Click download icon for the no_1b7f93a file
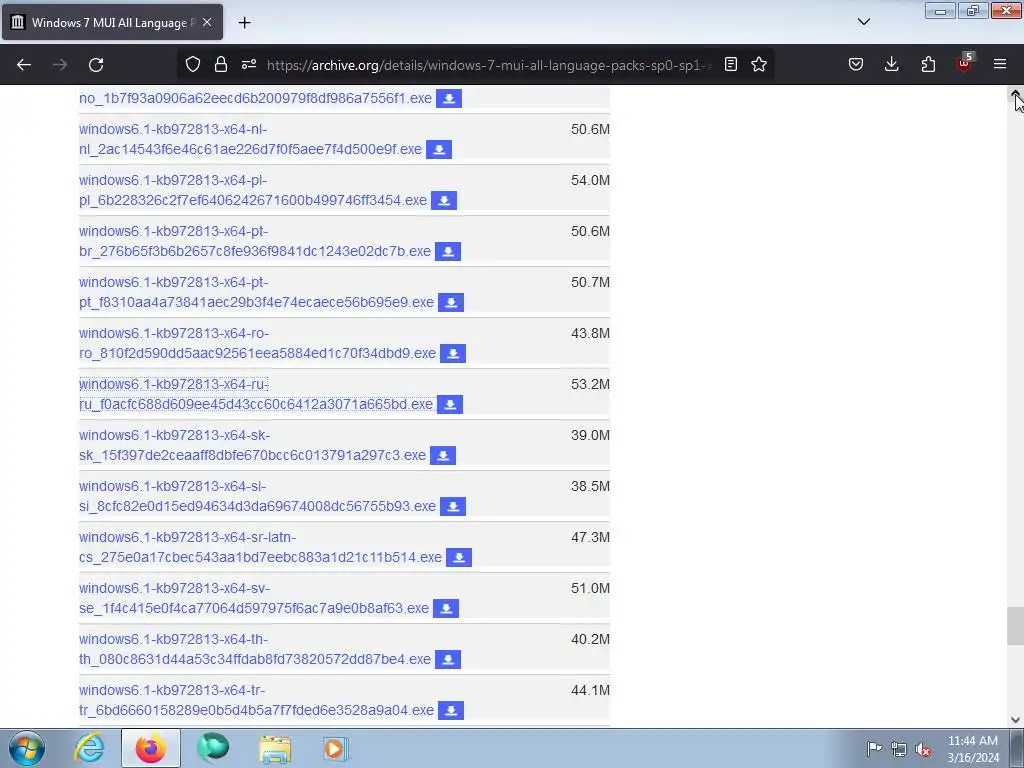The width and height of the screenshot is (1024, 768). 449,99
